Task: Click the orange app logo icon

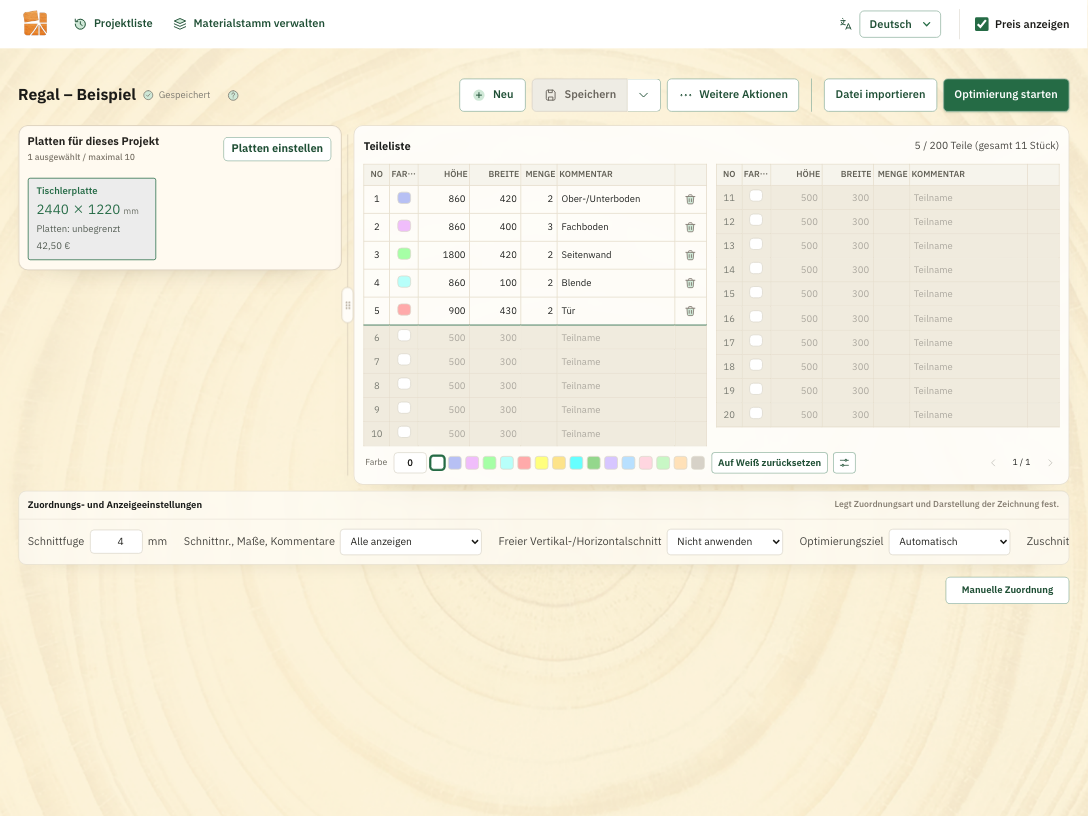Action: coord(35,24)
